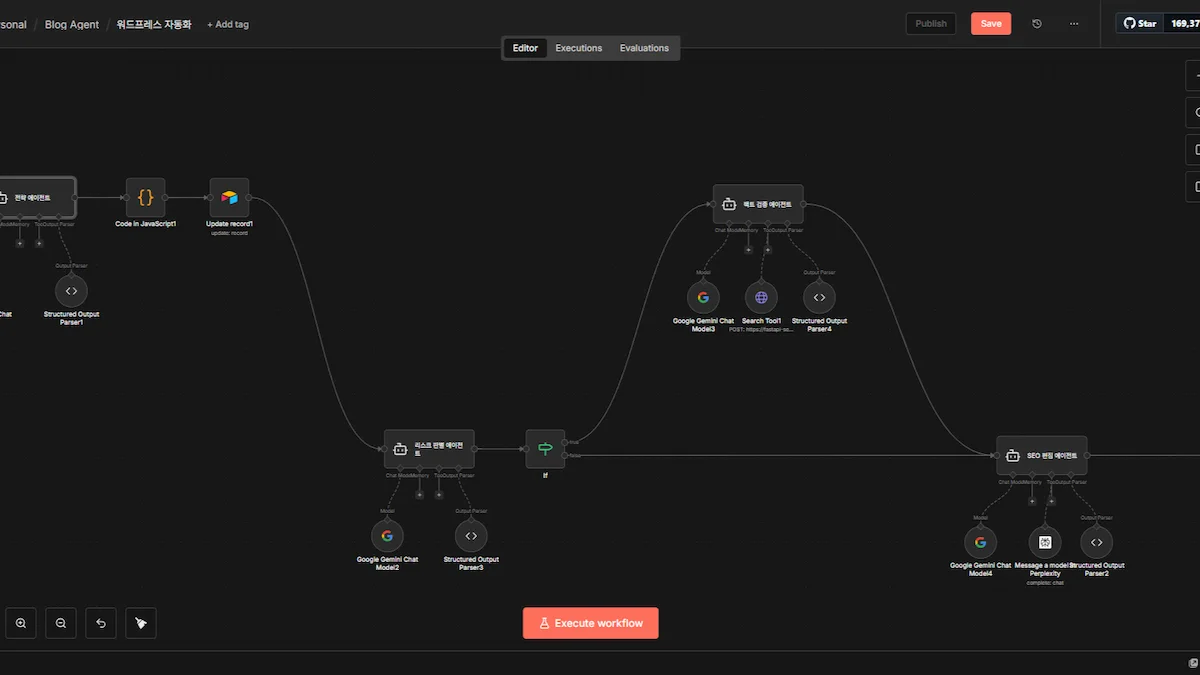Open the Search Tool1 globe node
This screenshot has height=675, width=1200.
point(761,297)
